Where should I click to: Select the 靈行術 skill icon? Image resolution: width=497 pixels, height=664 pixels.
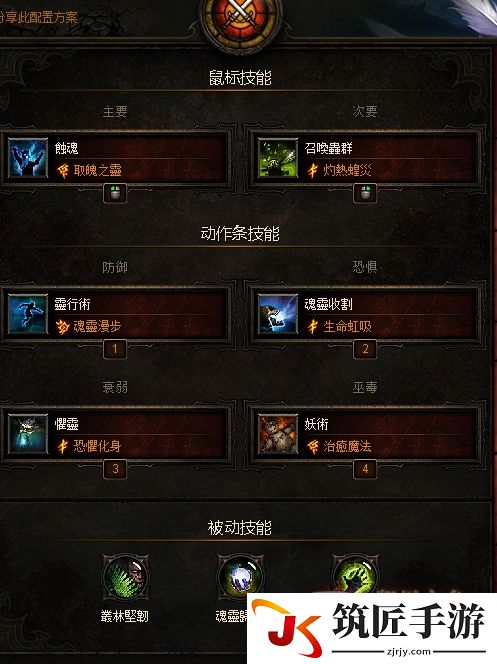pos(28,314)
